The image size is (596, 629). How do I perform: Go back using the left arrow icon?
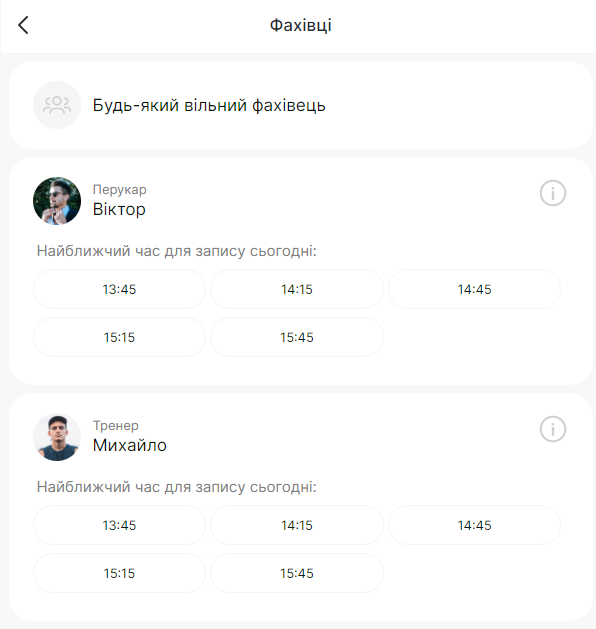[23, 25]
